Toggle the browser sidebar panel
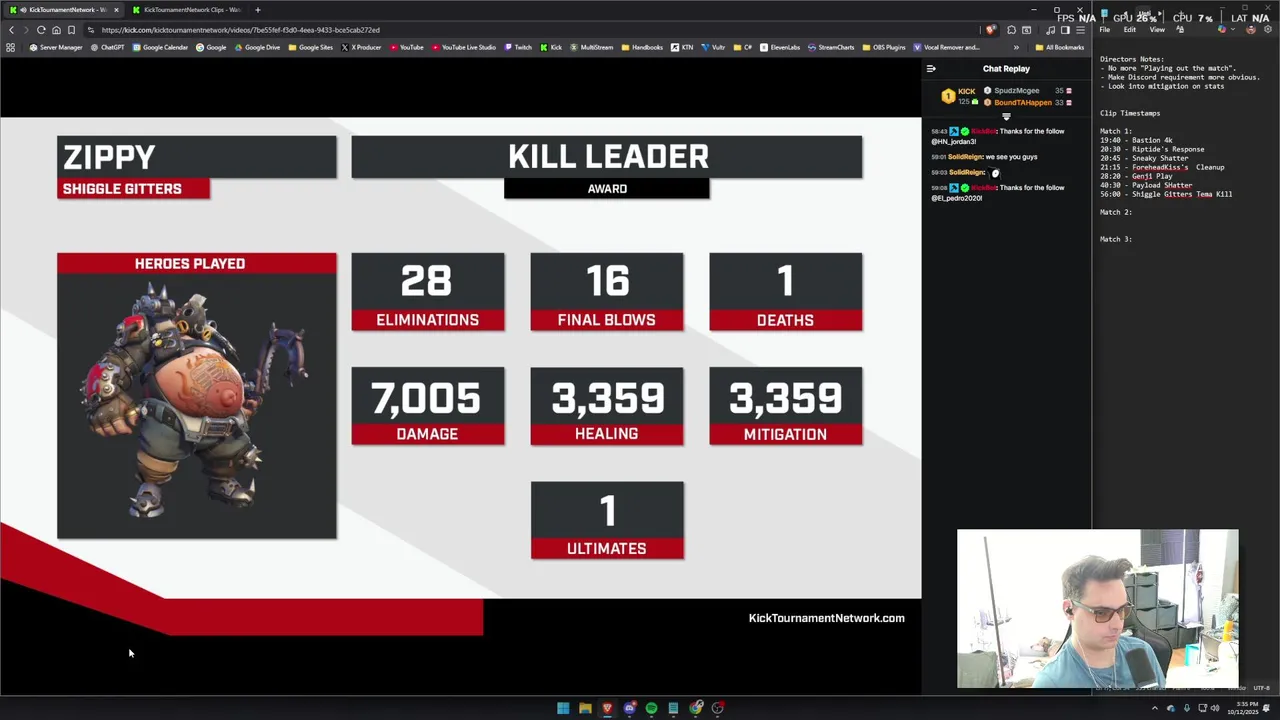Image resolution: width=1280 pixels, height=720 pixels. click(1065, 30)
